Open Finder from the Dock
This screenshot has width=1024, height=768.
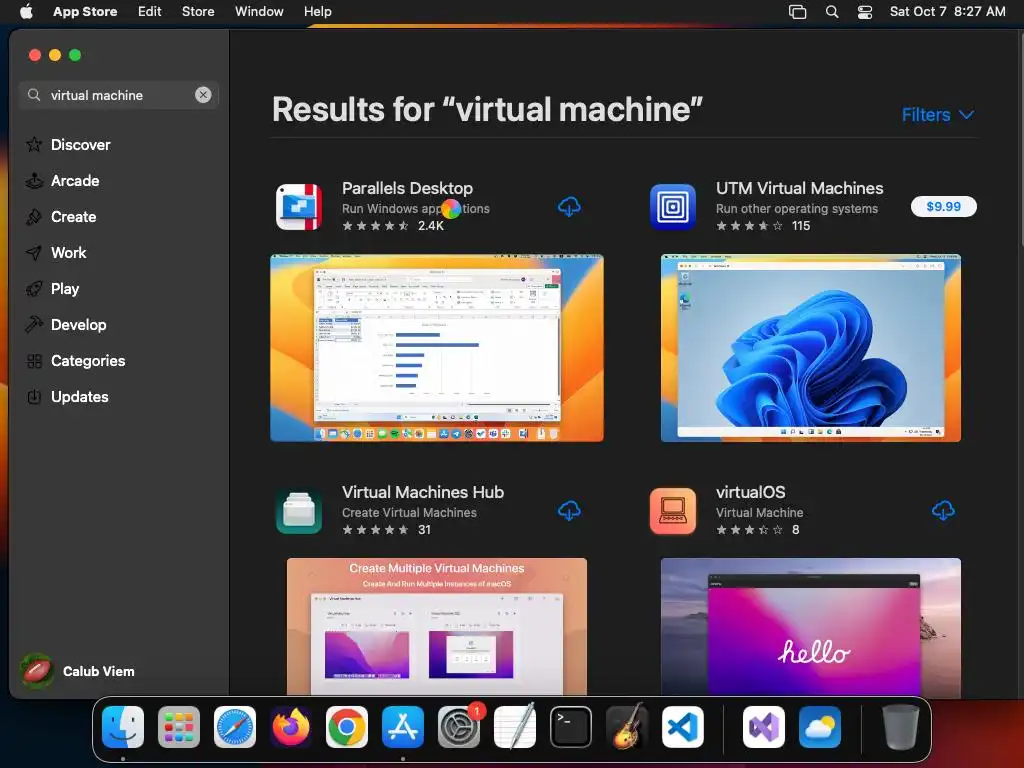click(x=123, y=727)
